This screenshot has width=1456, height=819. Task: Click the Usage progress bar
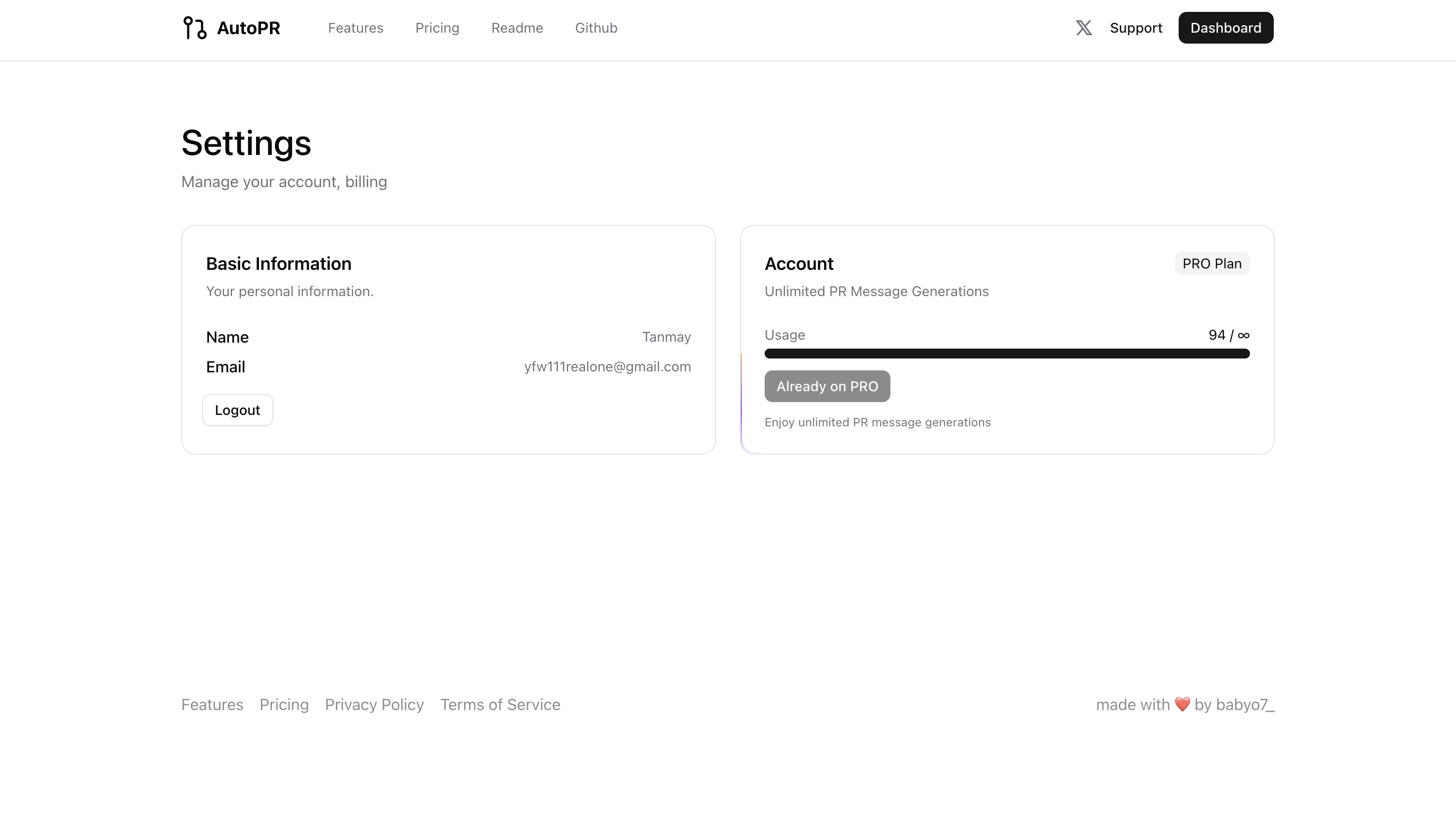1007,354
